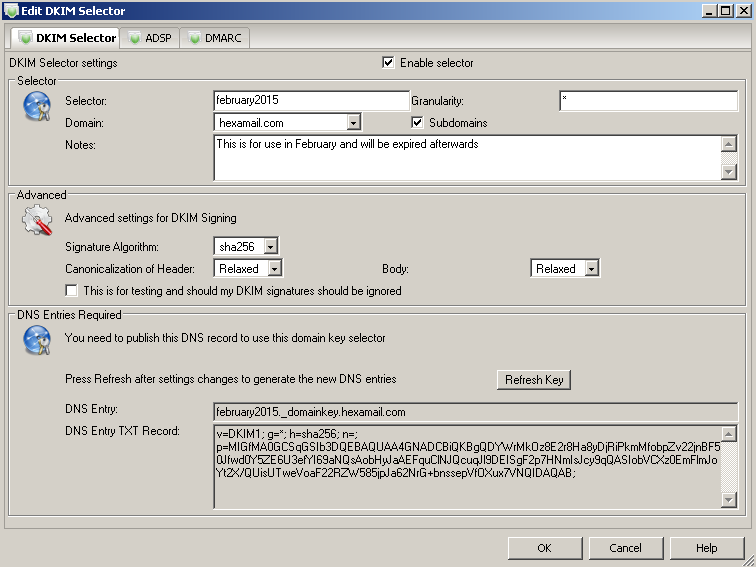The width and height of the screenshot is (756, 567).
Task: Click the down arrow of Notes scrollbar
Action: click(728, 172)
